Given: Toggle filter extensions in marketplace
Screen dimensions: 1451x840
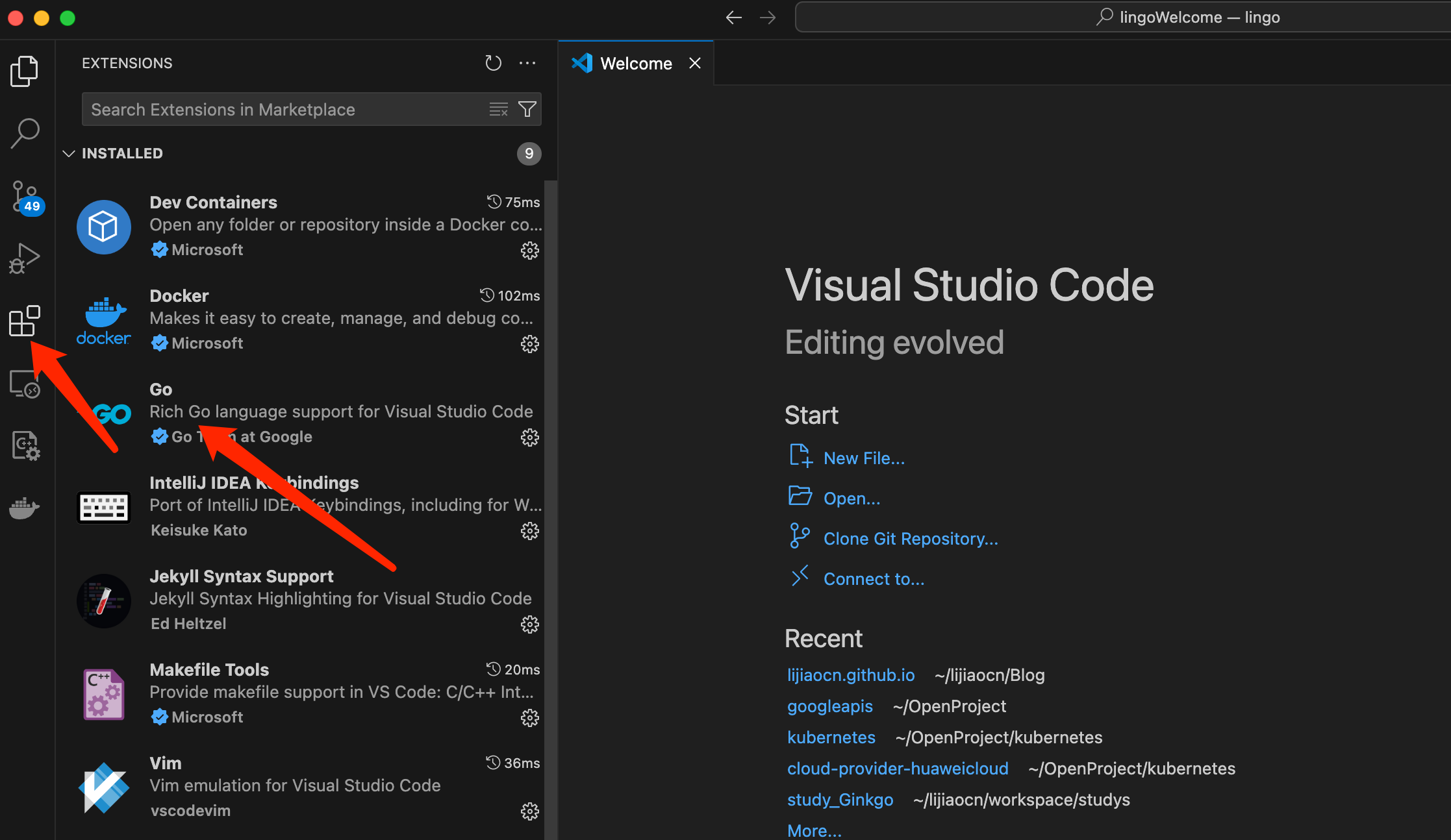Looking at the screenshot, I should [x=527, y=109].
